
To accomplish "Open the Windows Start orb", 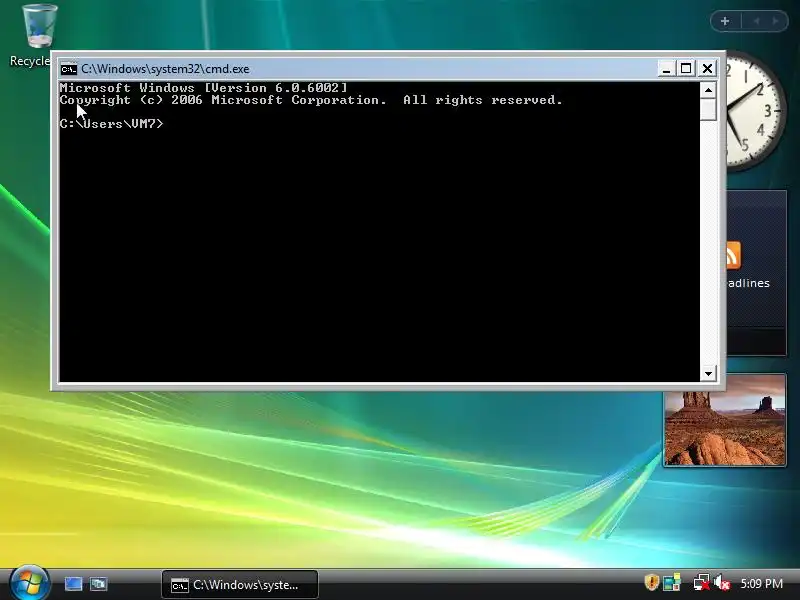I will 29,583.
